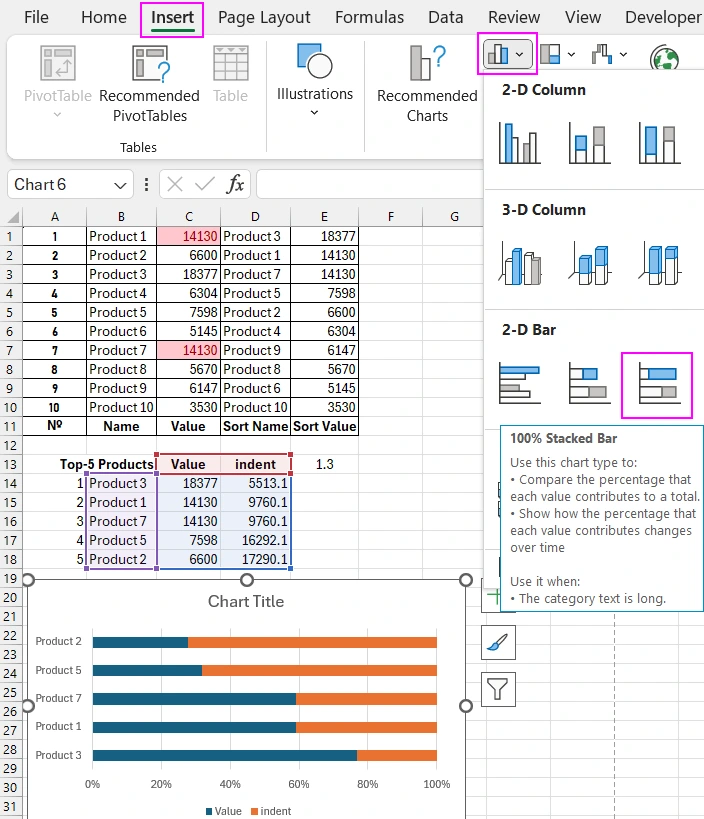Expand the Illustrations dropdown
This screenshot has height=819, width=704.
315,113
